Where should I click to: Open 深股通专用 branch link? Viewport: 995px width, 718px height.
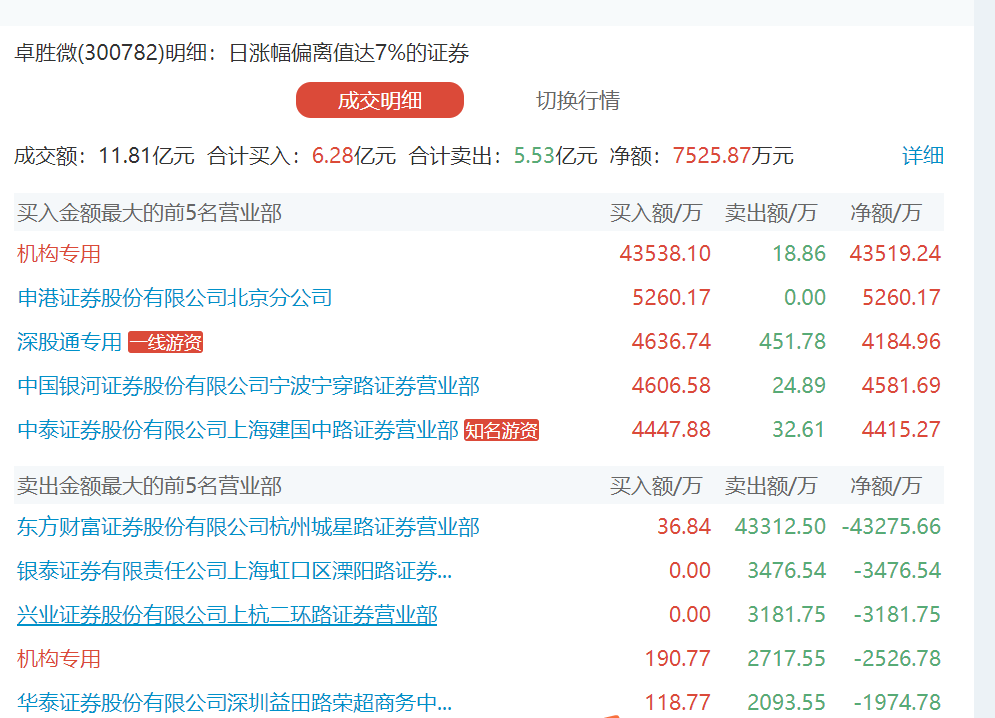point(69,342)
